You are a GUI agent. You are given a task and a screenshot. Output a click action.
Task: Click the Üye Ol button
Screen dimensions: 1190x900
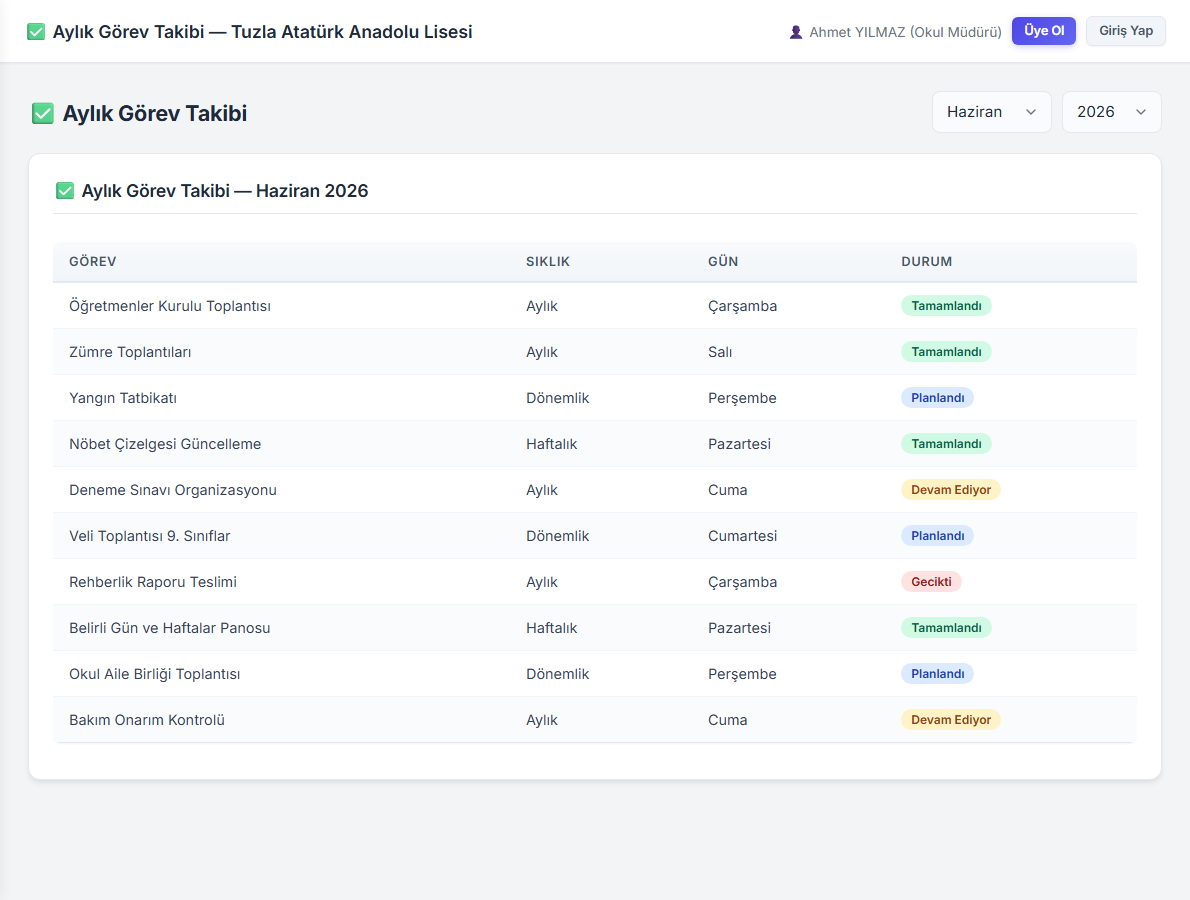pos(1044,31)
